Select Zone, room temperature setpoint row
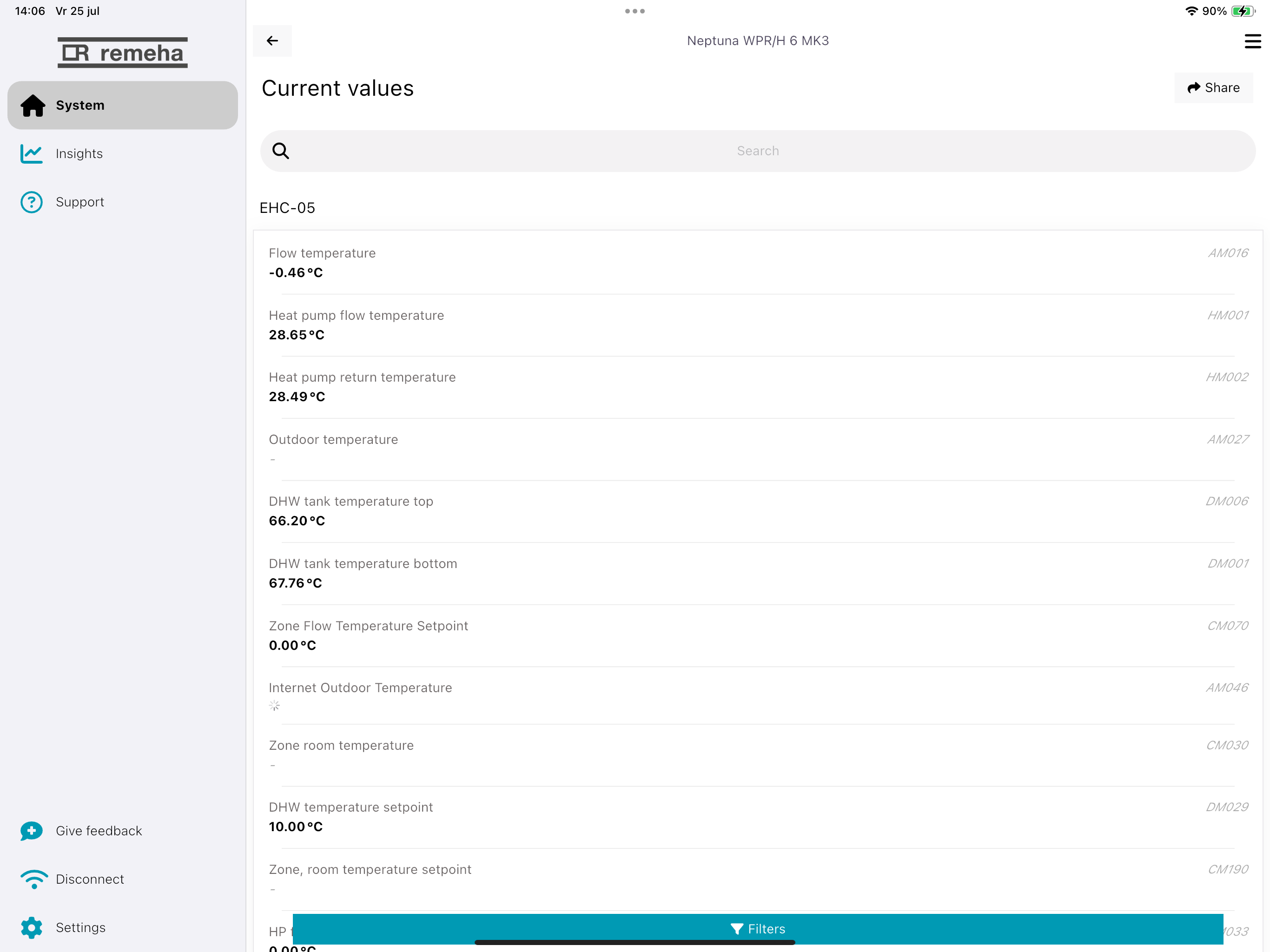The width and height of the screenshot is (1270, 952). tap(758, 879)
